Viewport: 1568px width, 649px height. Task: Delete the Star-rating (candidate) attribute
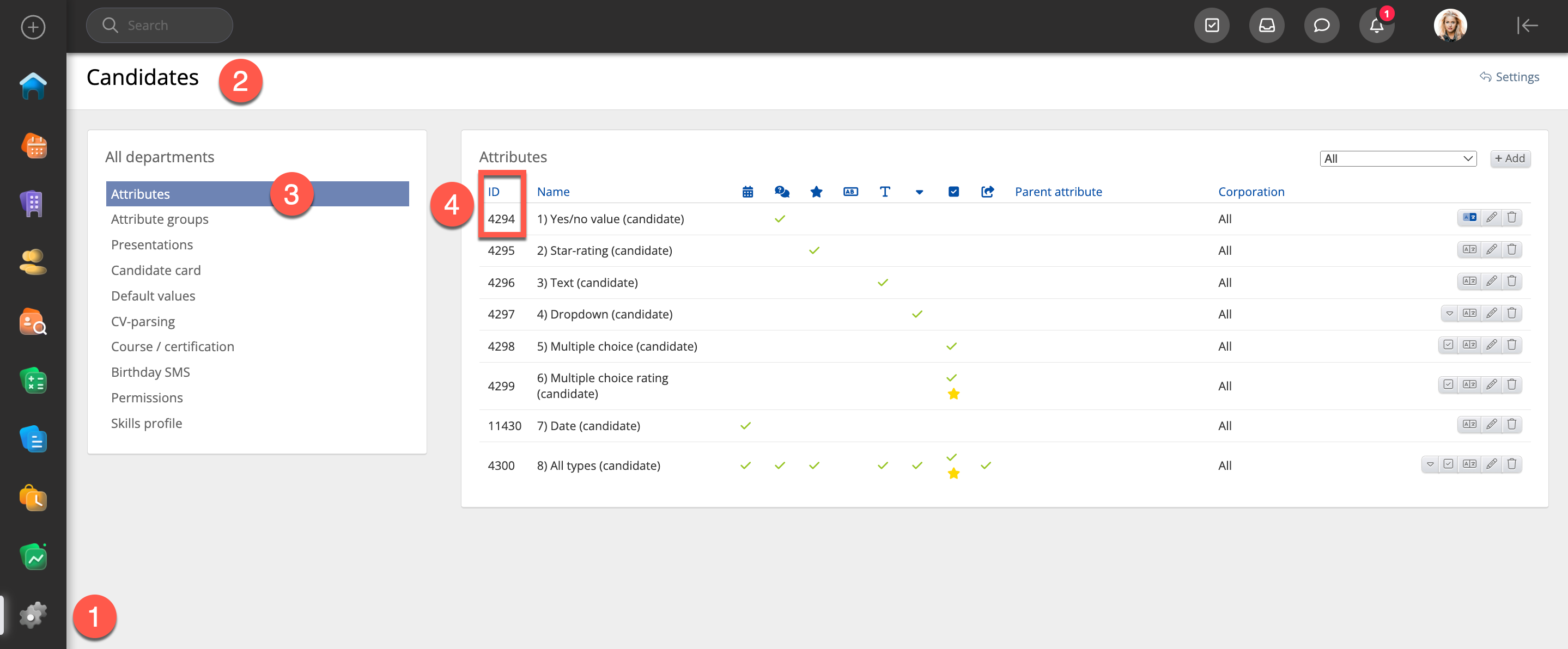1511,249
